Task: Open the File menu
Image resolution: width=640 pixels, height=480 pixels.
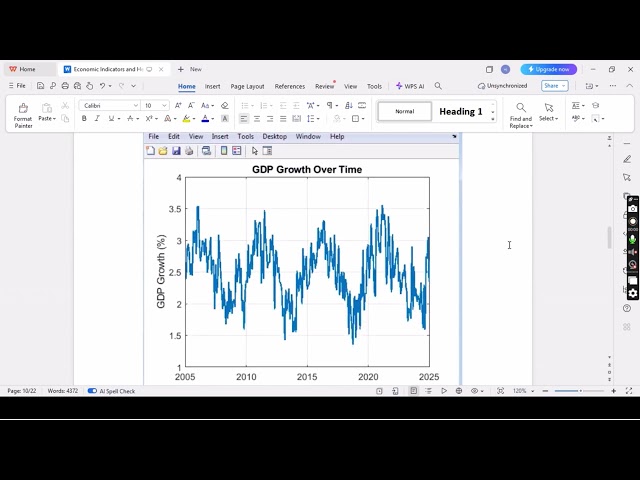Action: [x=17, y=86]
